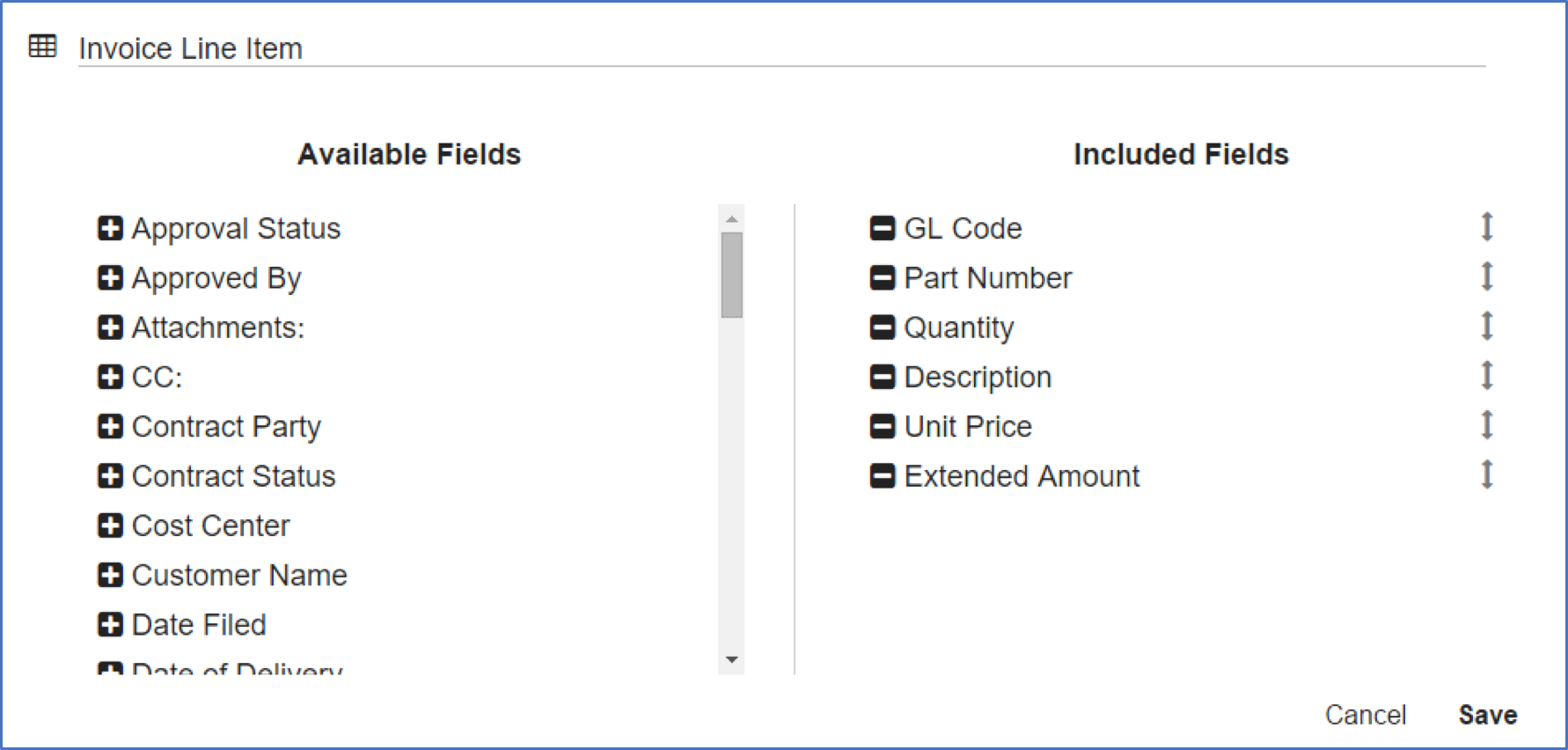Viewport: 1568px width, 750px height.
Task: Click the reorder arrow for Part Number
Action: pos(1486,276)
